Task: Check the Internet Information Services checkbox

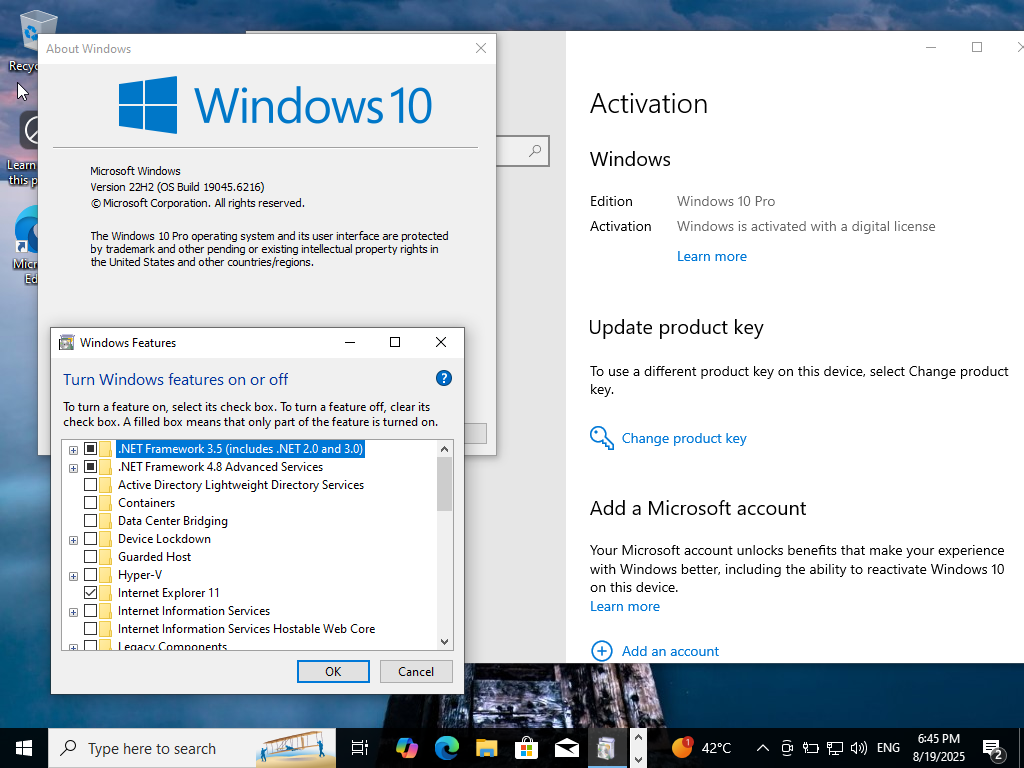Action: click(x=90, y=611)
